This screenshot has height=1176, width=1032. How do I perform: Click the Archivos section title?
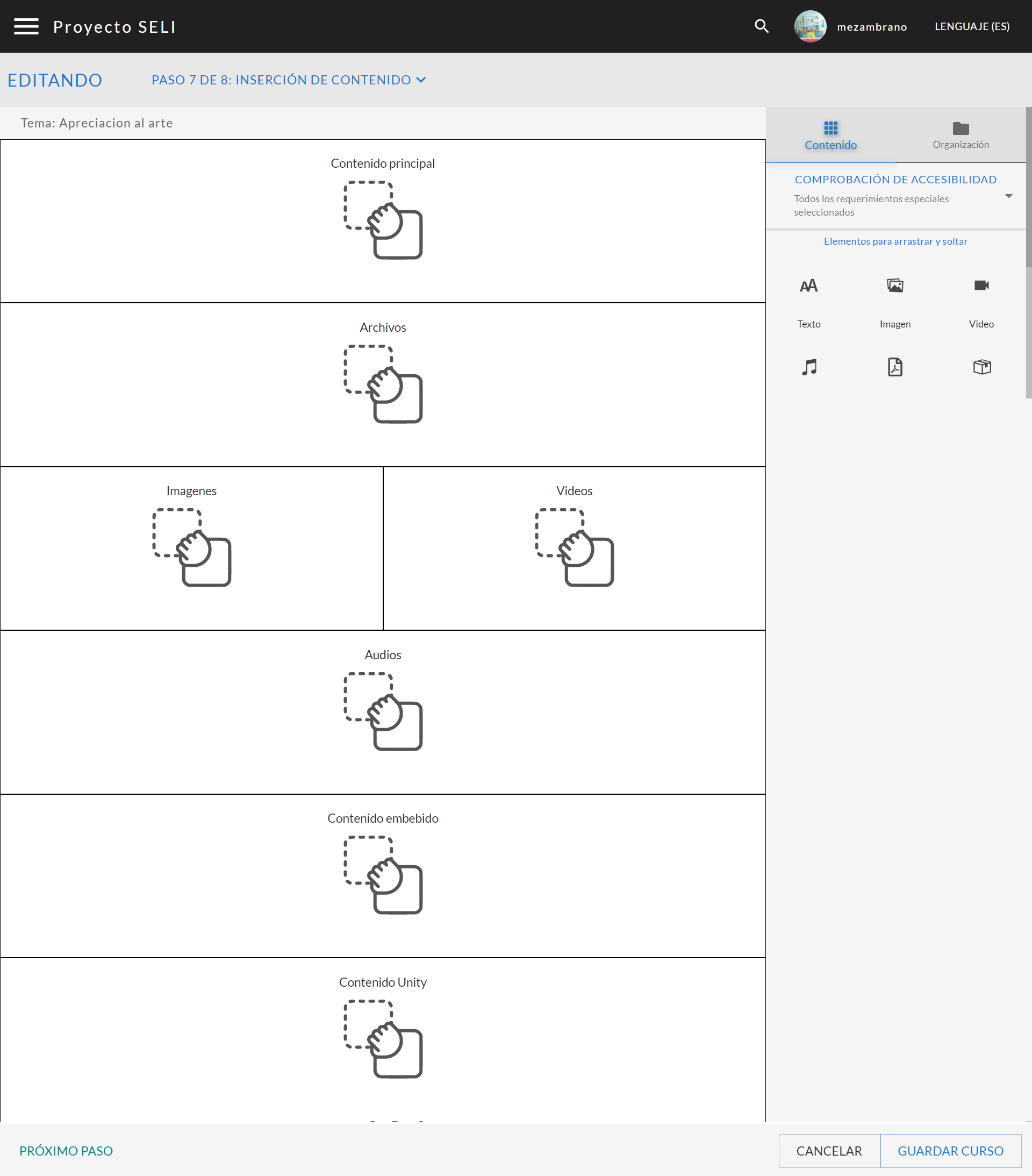[383, 327]
